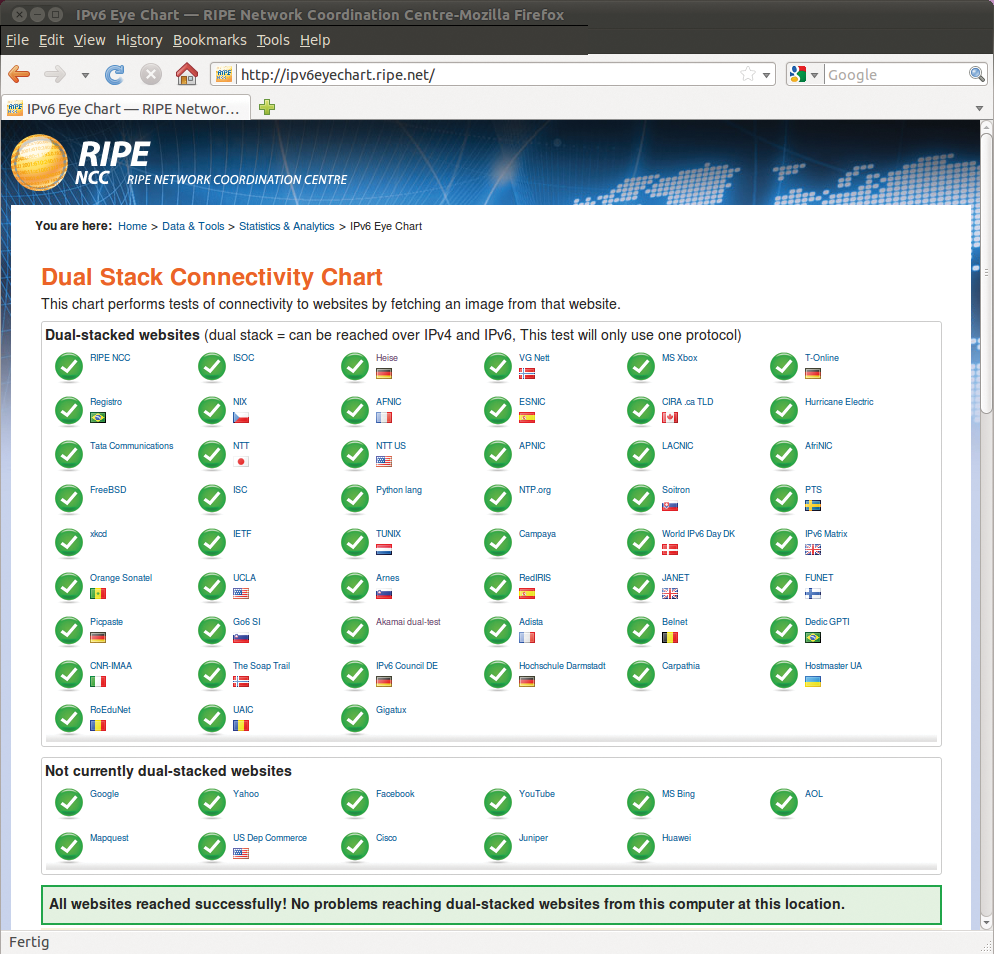Click the search magnifier icon in the Google box
Screen dimensions: 994x954
click(976, 74)
